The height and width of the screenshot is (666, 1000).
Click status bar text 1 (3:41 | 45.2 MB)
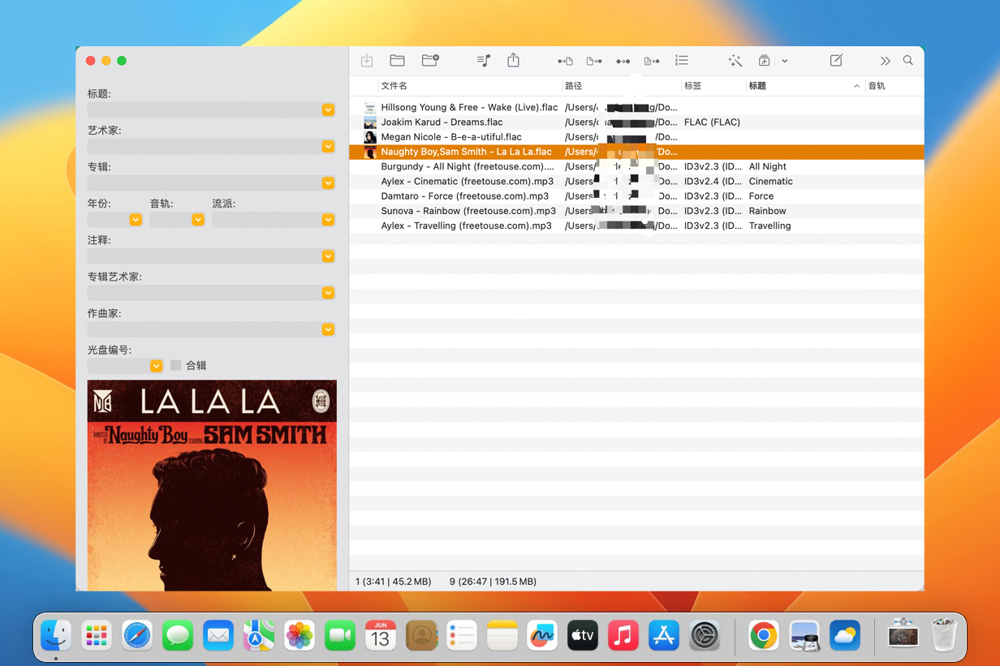click(x=393, y=581)
